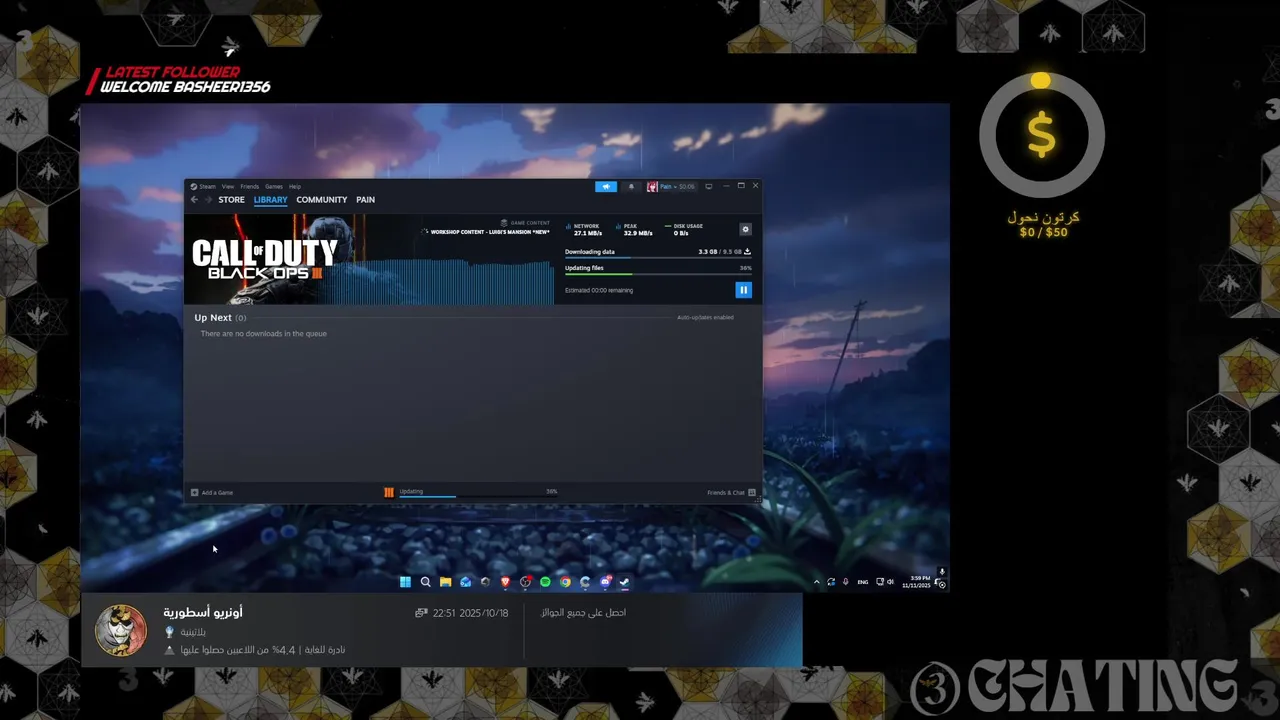Open downloads settings gear
Screen dimensions: 1280x720
pyautogui.click(x=745, y=229)
